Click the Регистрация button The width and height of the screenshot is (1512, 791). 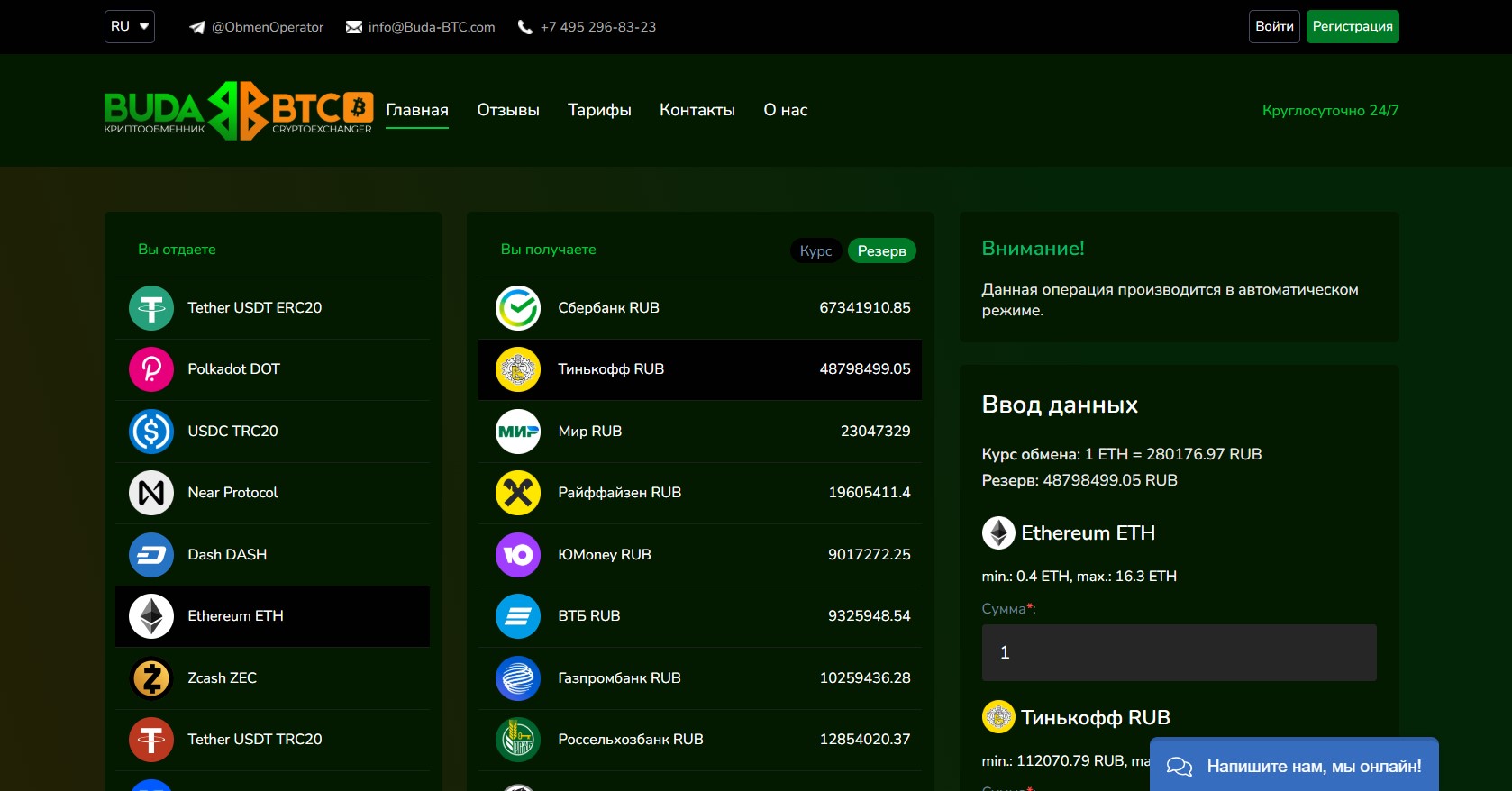[1353, 27]
